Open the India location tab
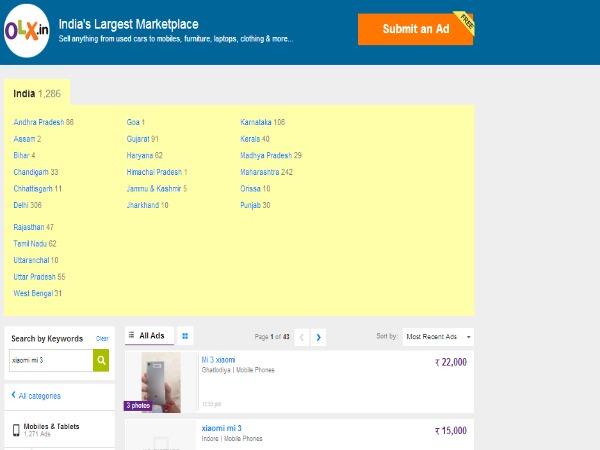Screen dimensions: 600x450 point(37,93)
